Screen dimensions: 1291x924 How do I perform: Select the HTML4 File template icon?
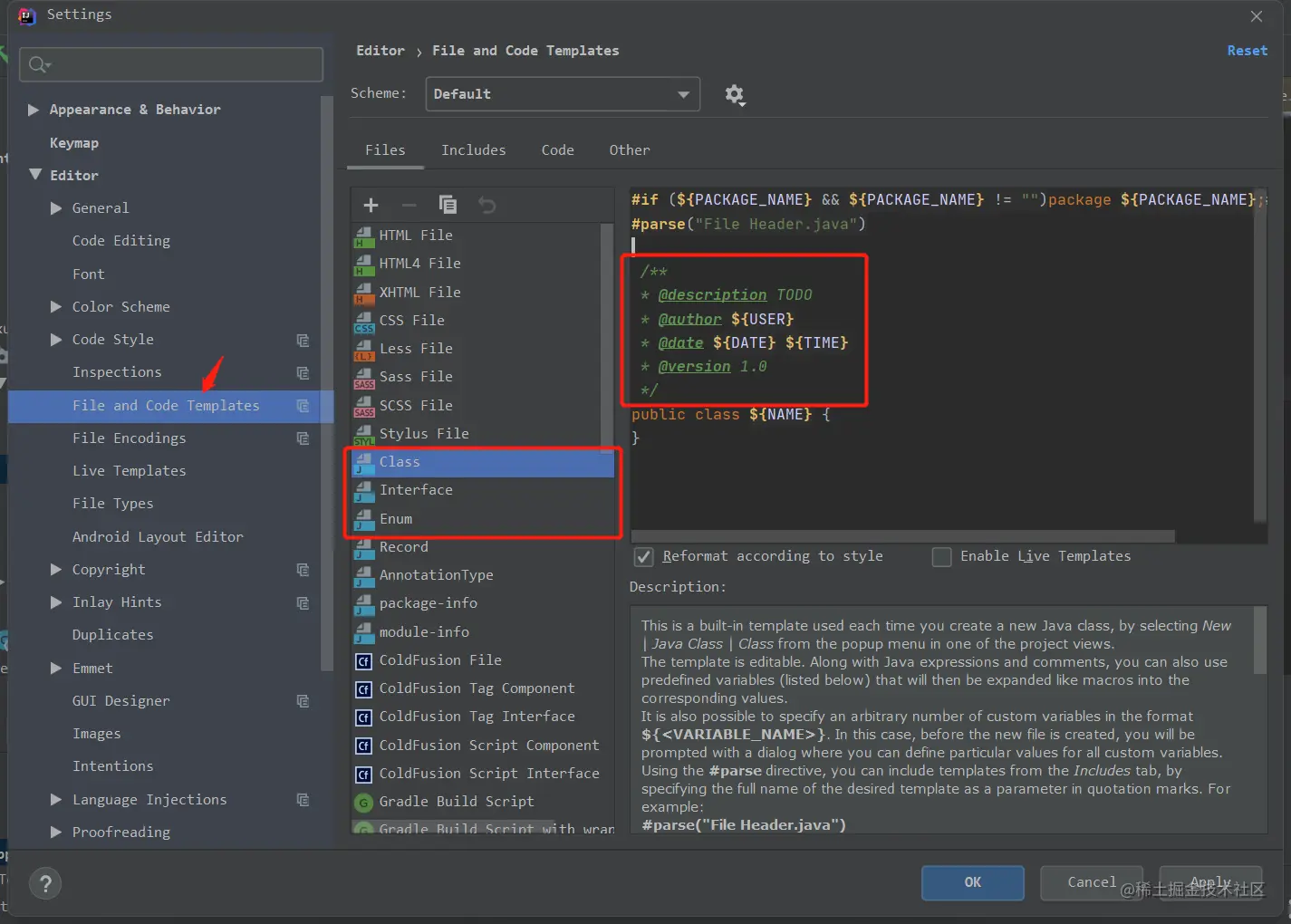point(364,265)
